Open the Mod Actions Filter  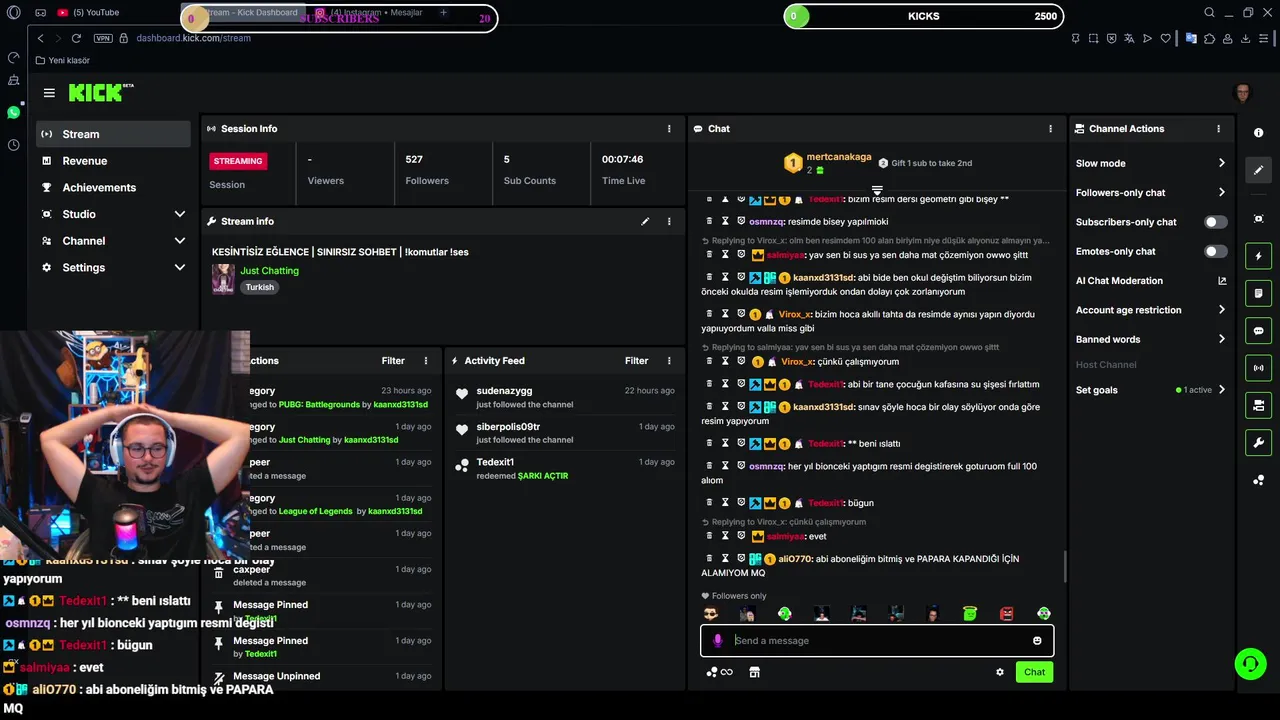(x=393, y=361)
